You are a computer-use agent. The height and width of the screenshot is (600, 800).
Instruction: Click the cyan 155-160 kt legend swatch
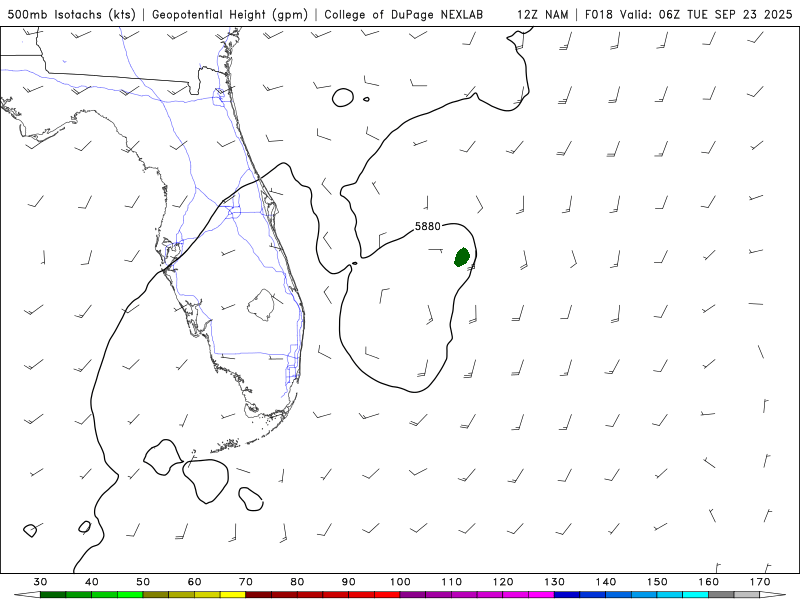695,595
